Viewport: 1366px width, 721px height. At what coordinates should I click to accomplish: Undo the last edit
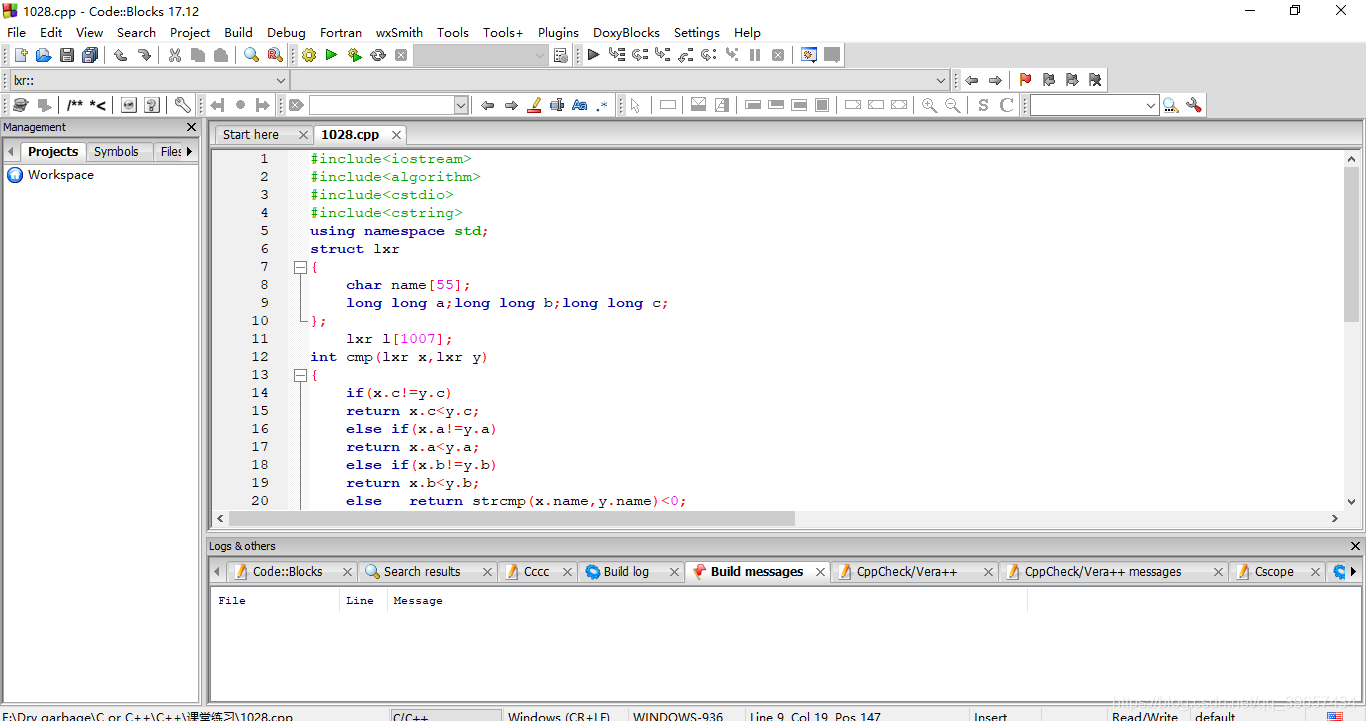click(121, 55)
